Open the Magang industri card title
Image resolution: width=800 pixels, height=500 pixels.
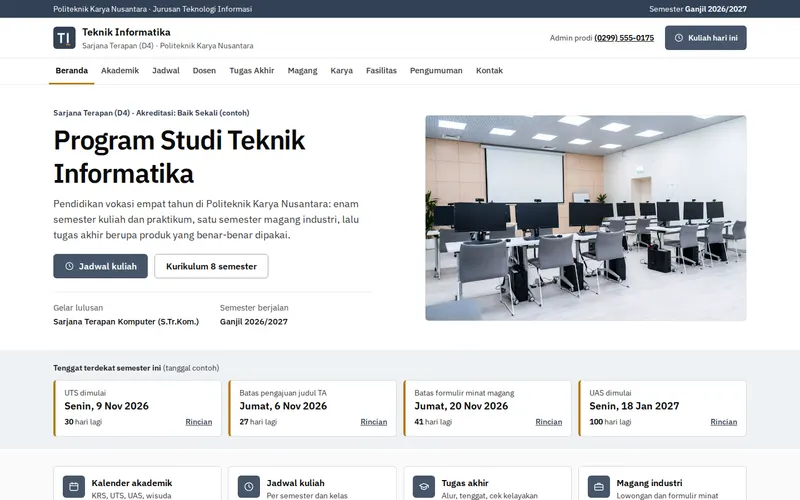pos(649,483)
